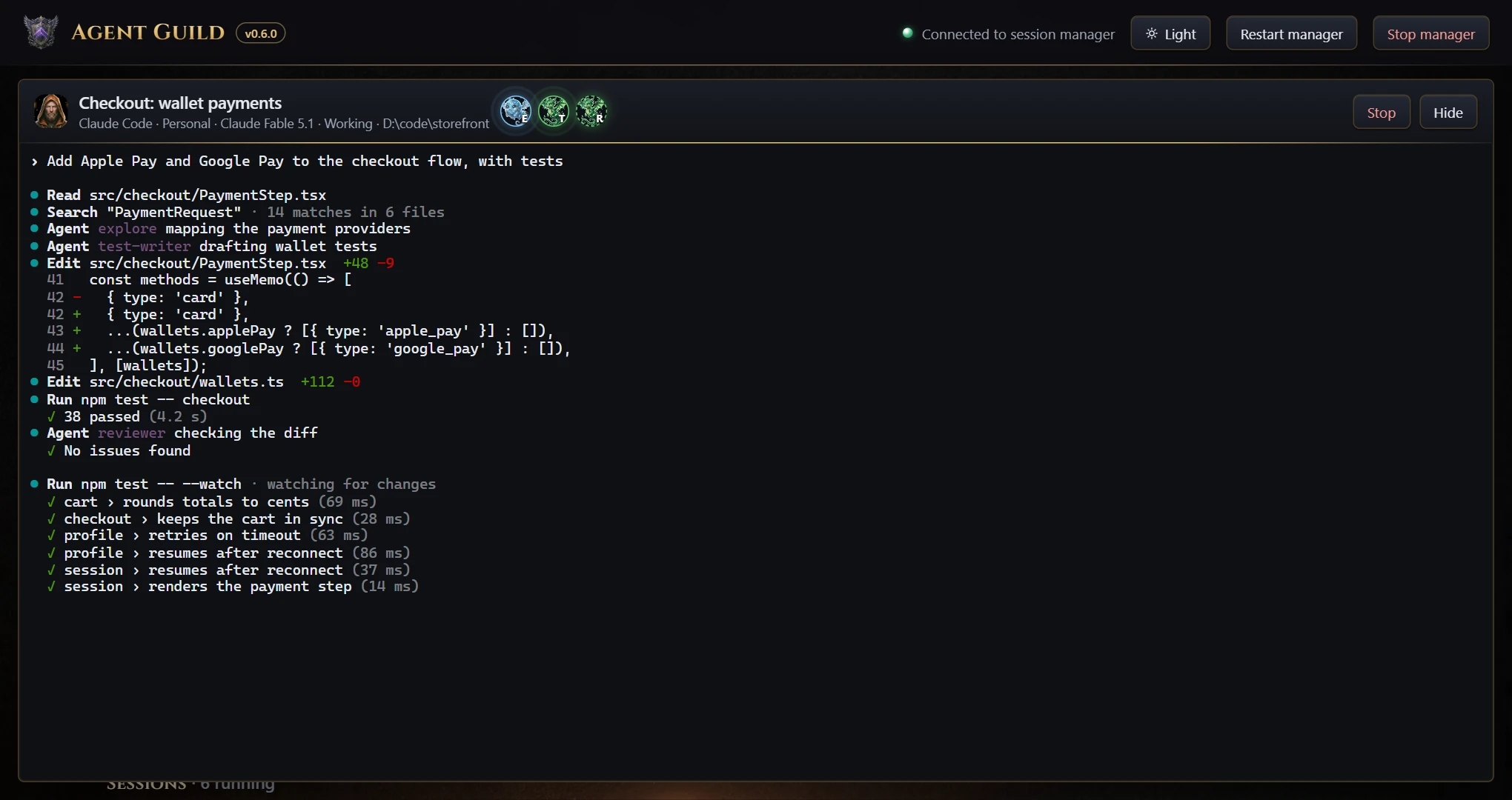Click 'checkout › keeps the cart in sync' result
1512x800 pixels.
tap(228, 519)
